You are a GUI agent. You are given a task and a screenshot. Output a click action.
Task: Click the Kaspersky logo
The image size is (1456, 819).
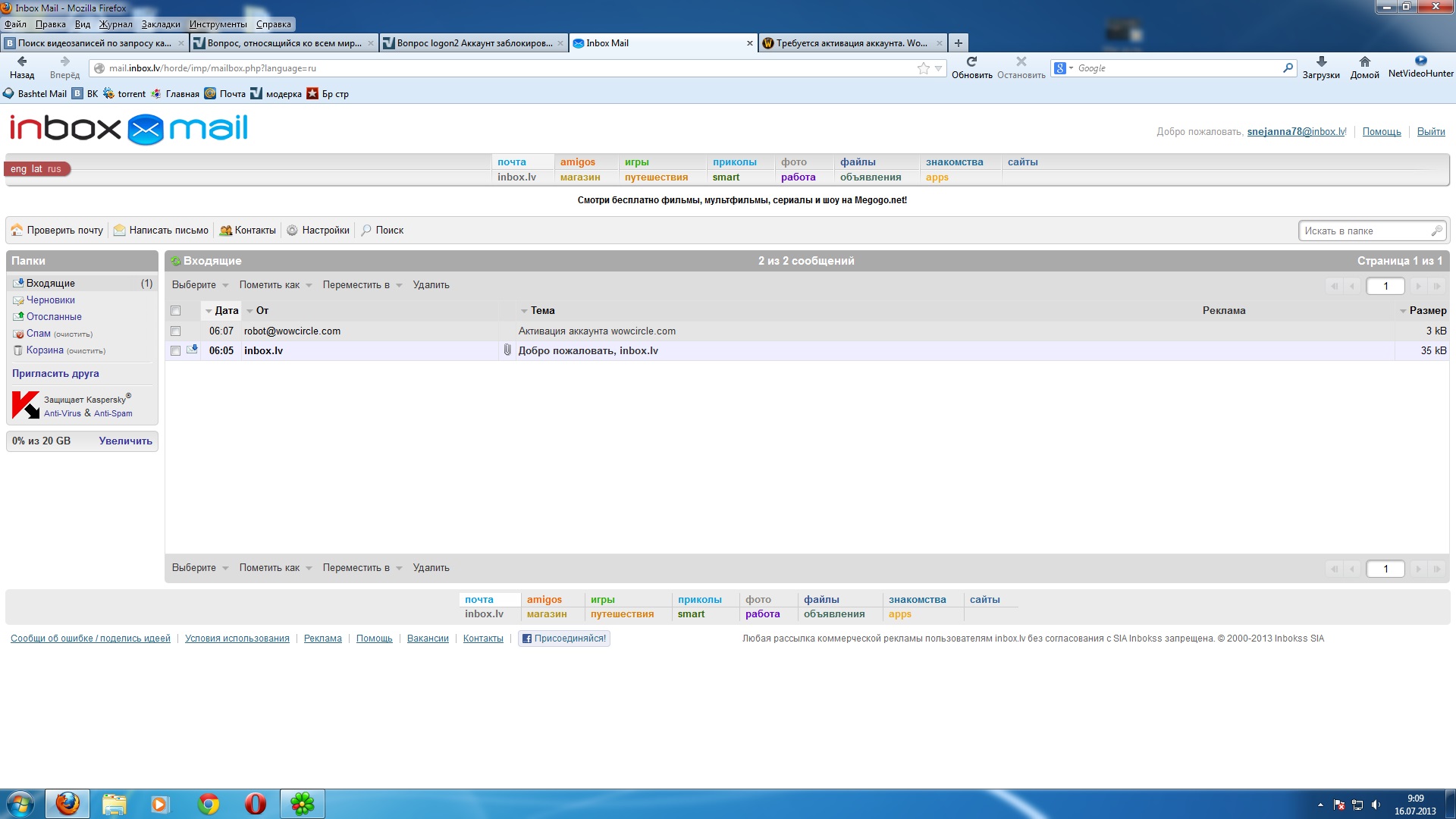tap(26, 404)
